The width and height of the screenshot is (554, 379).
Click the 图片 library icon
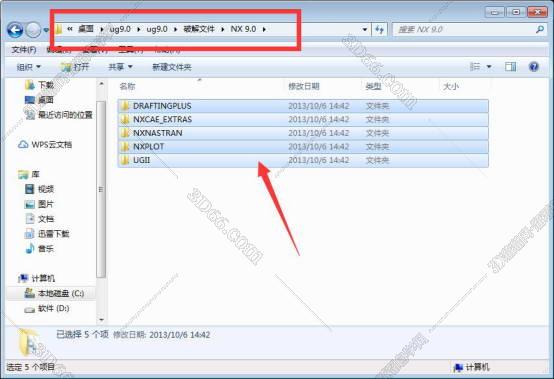(30, 204)
